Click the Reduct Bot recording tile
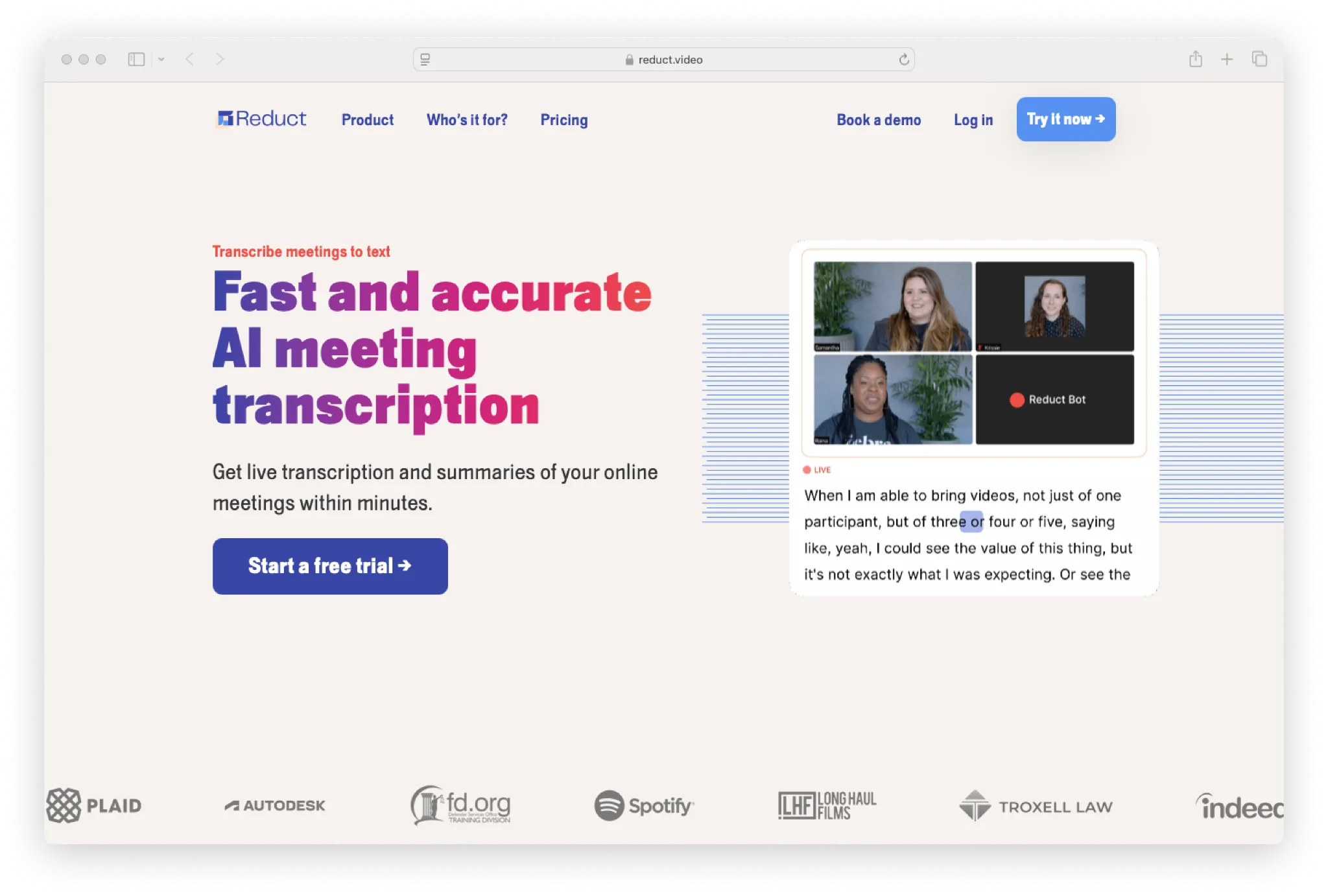 [1055, 399]
